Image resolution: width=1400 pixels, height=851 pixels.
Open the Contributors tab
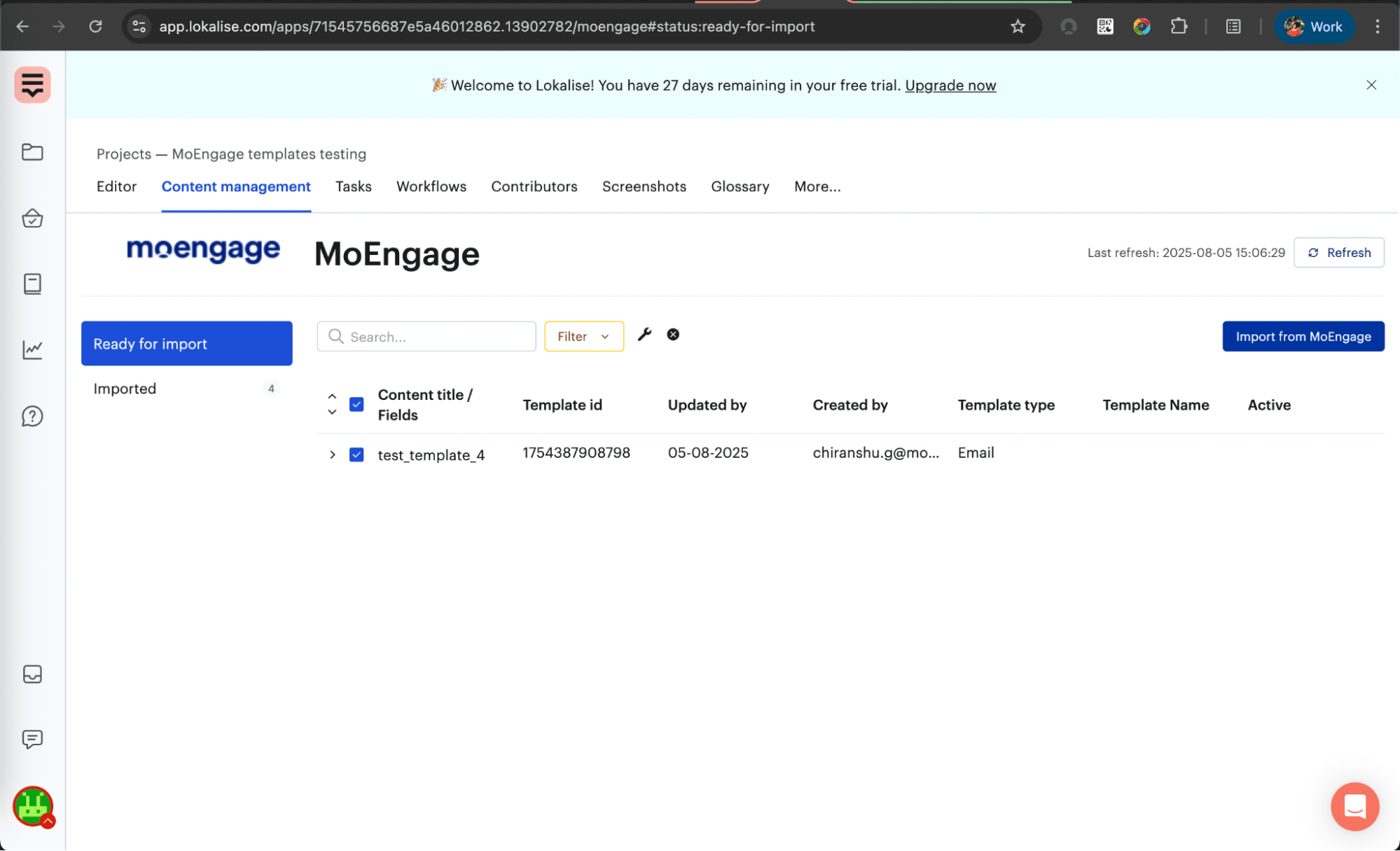[534, 186]
